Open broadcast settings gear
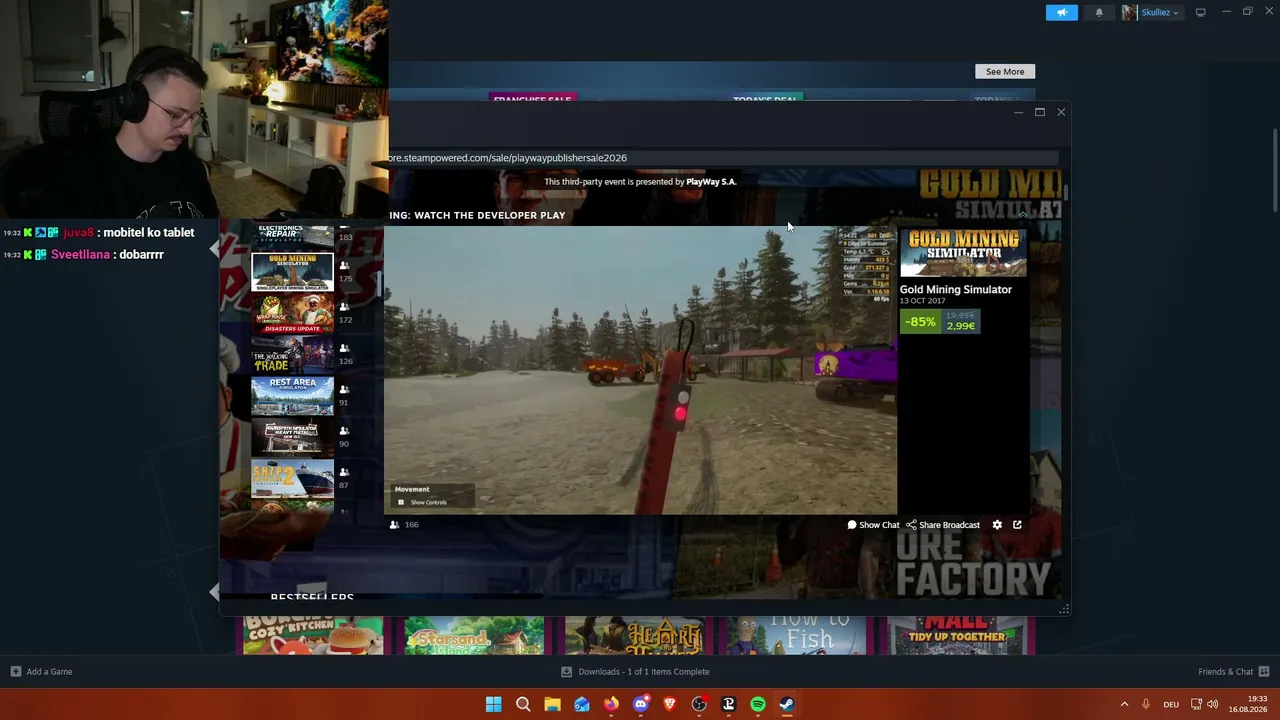The width and height of the screenshot is (1280, 720). click(997, 525)
